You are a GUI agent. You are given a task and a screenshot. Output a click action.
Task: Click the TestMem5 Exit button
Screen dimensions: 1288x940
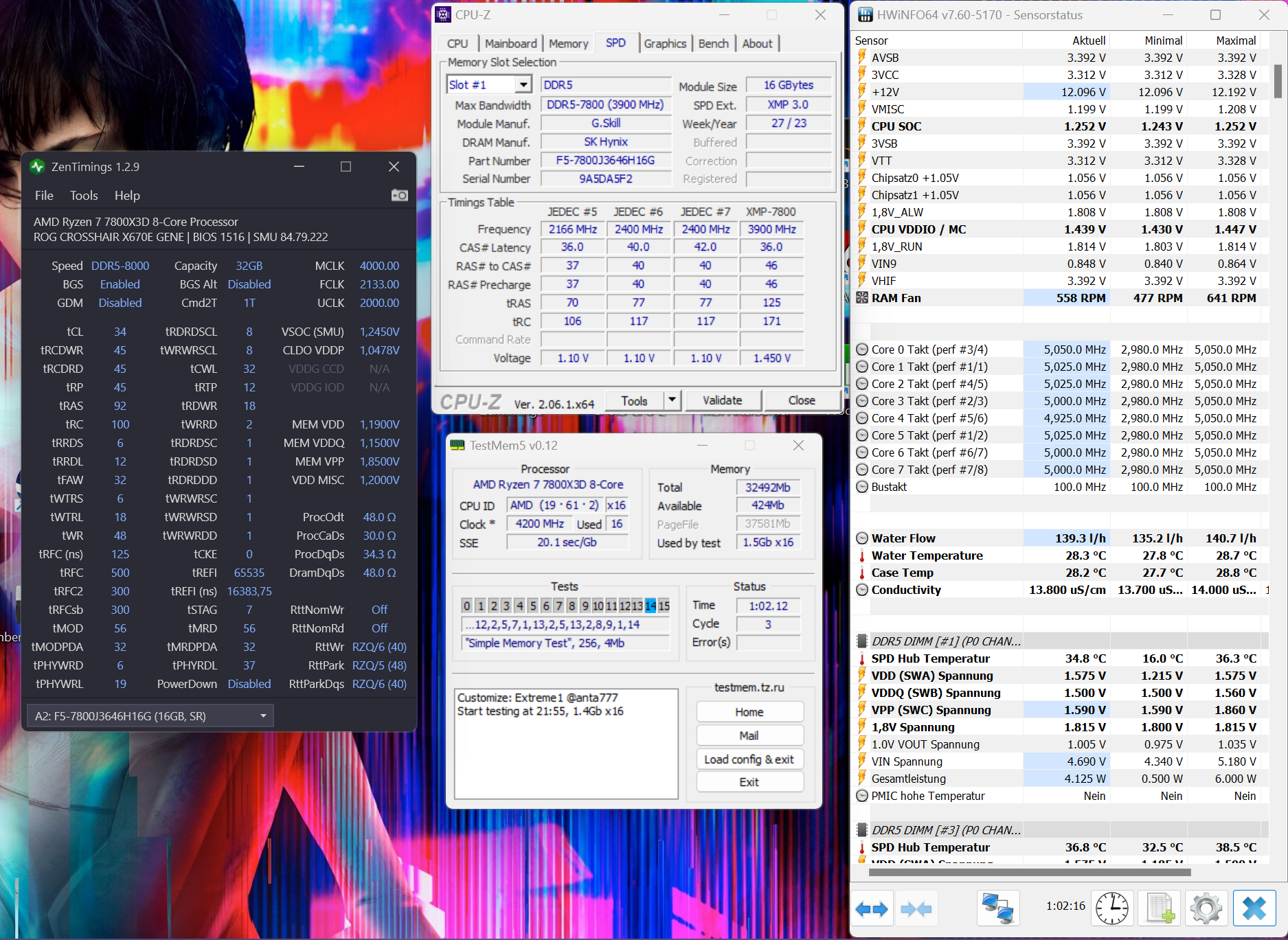pyautogui.click(x=749, y=782)
